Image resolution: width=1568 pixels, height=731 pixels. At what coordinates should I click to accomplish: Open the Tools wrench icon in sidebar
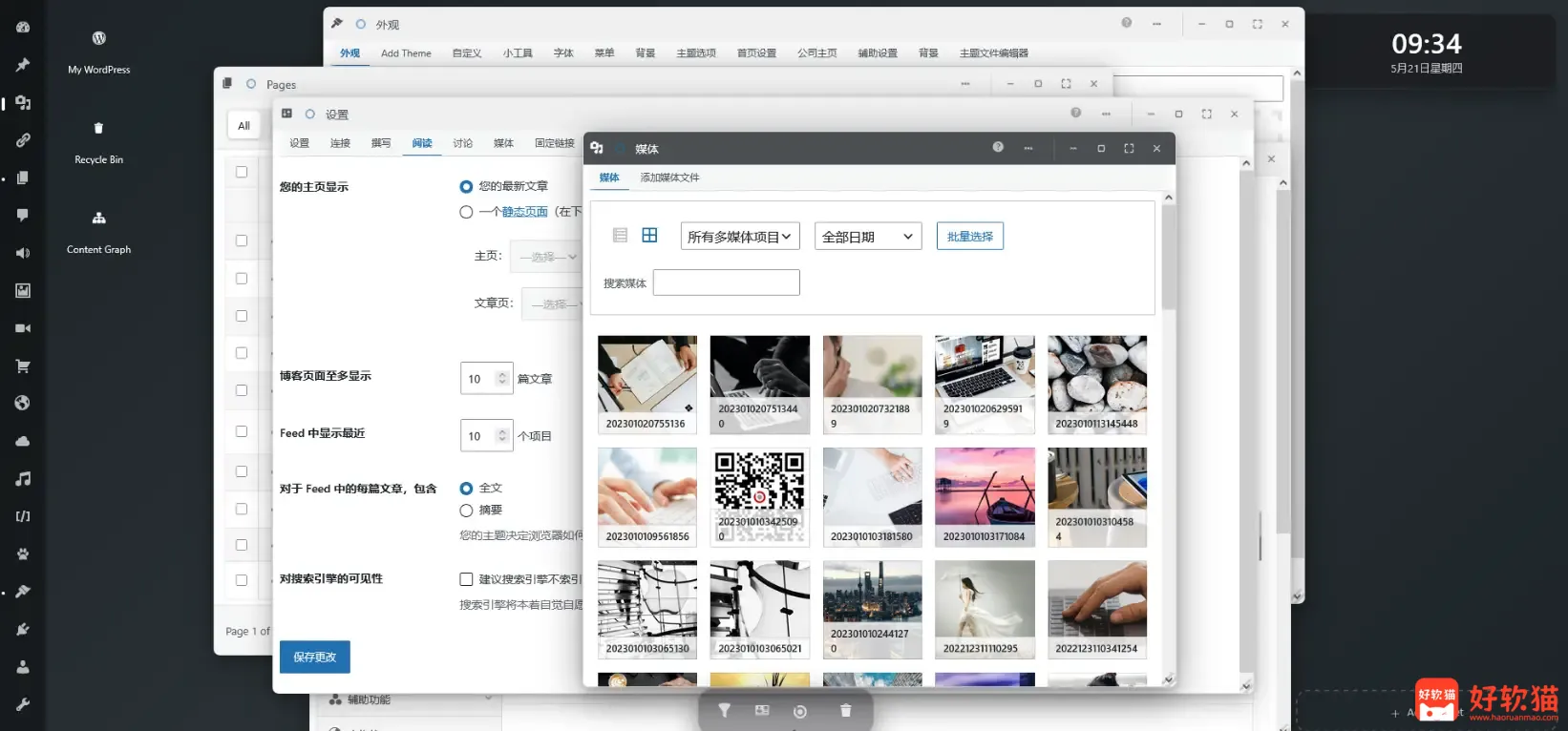pos(23,704)
